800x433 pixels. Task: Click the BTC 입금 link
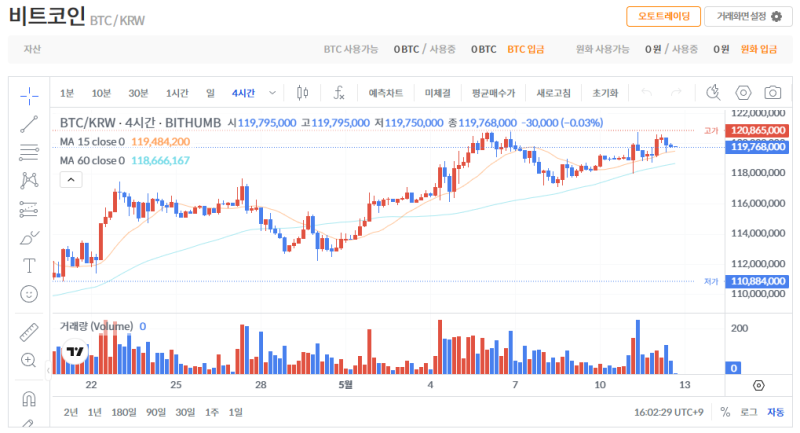pyautogui.click(x=526, y=49)
